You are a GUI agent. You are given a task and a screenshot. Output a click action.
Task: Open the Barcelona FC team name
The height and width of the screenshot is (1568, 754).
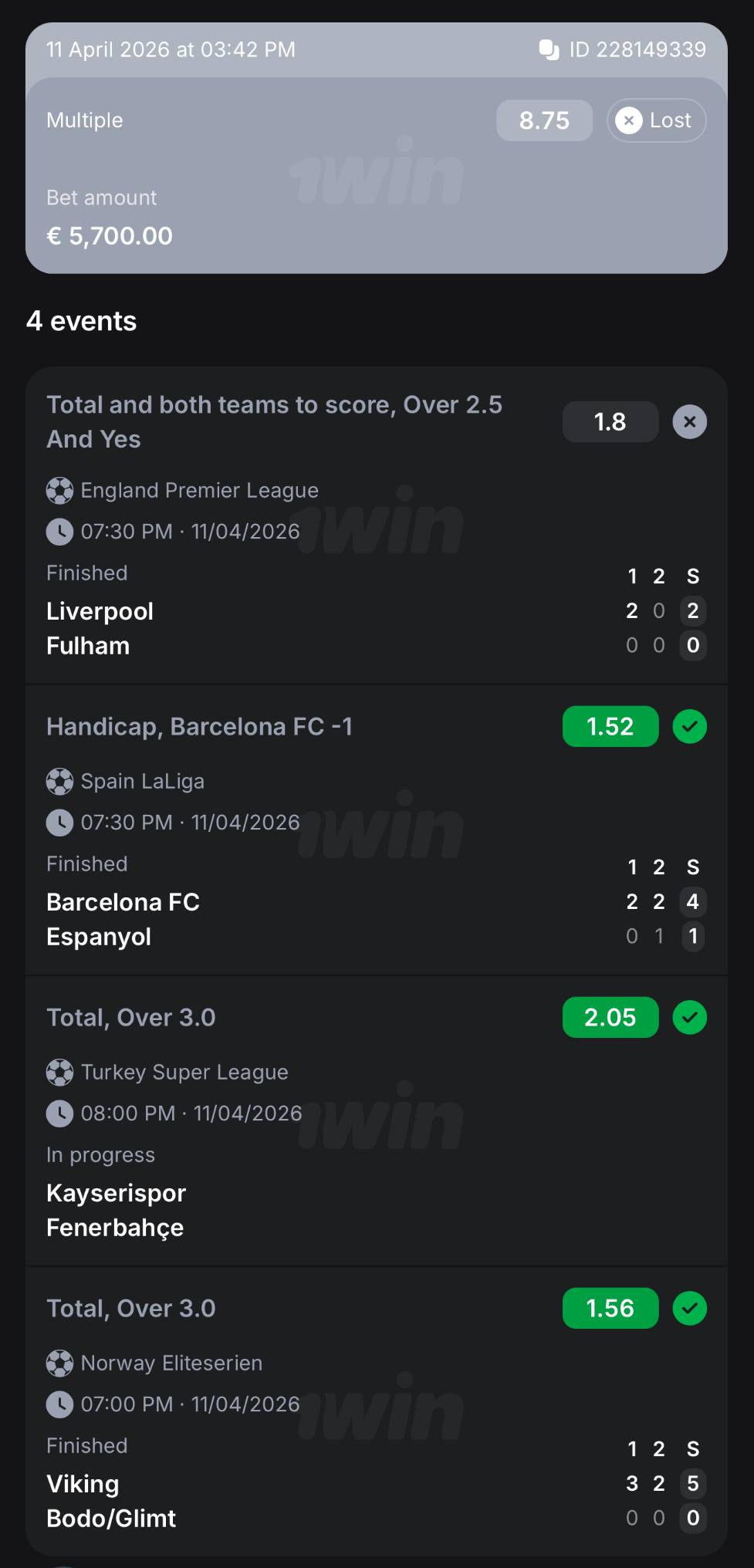[123, 902]
